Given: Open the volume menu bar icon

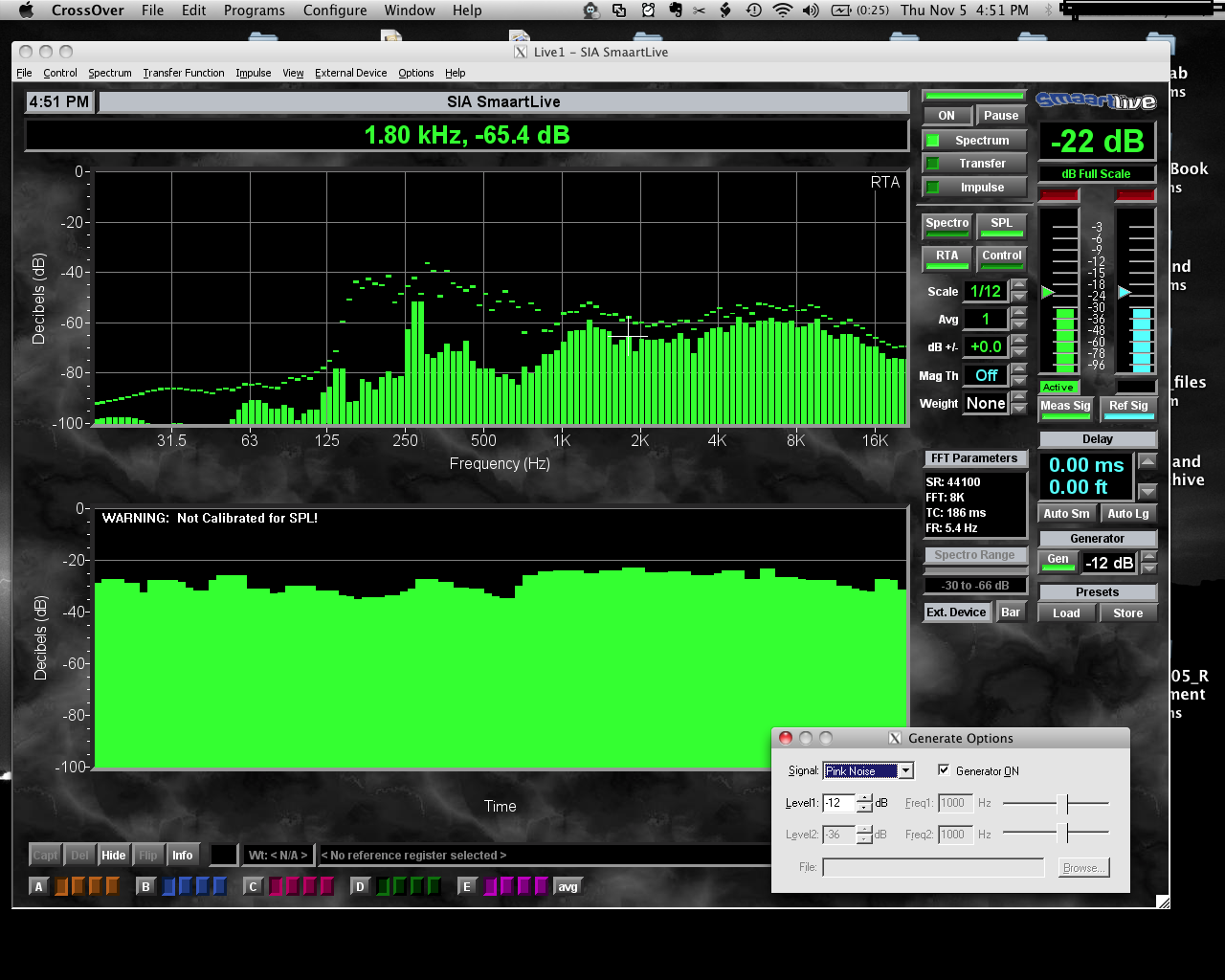Looking at the screenshot, I should pyautogui.click(x=811, y=11).
